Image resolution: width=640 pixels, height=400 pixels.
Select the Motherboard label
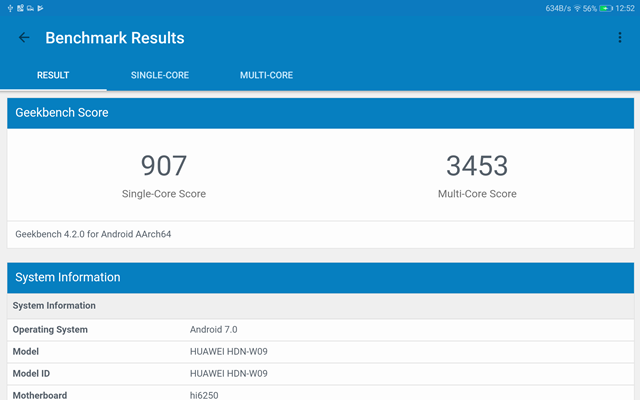40,395
